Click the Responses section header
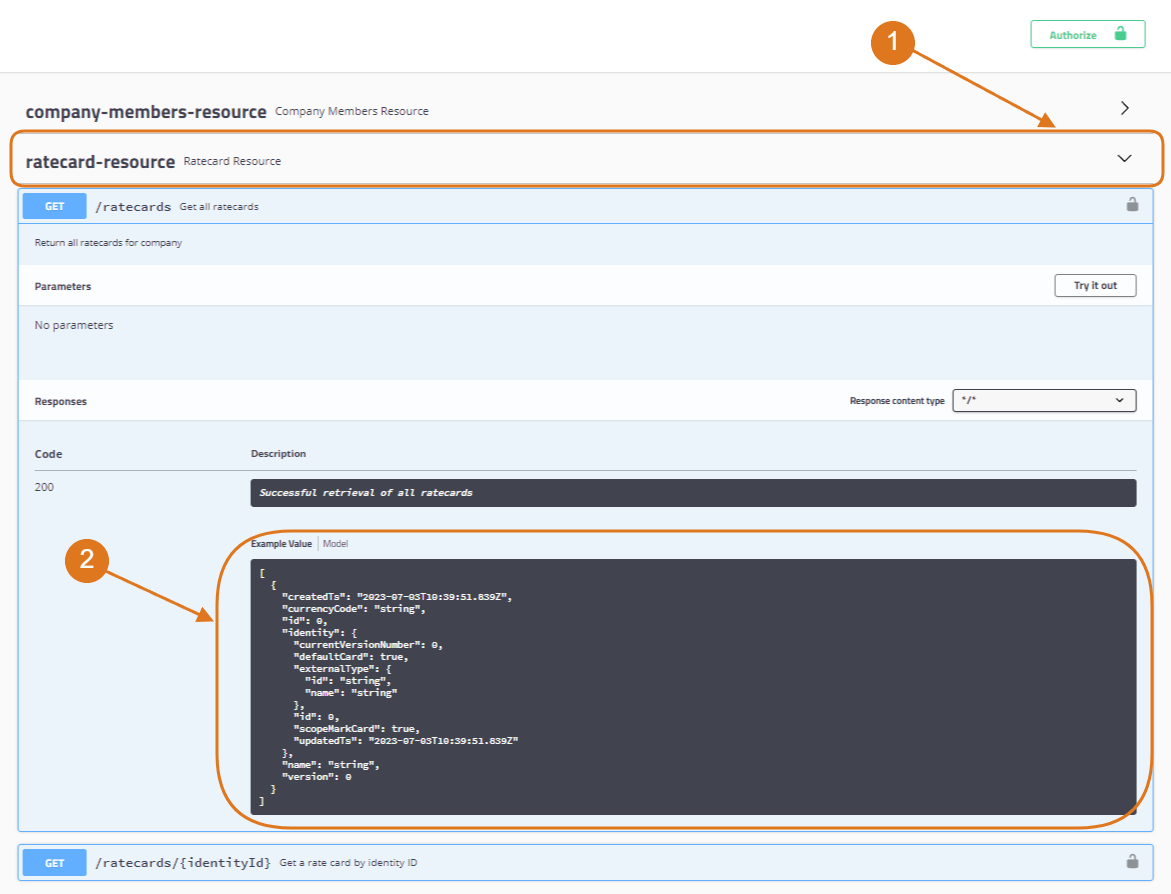Viewport: 1171px width, 894px height. [60, 401]
